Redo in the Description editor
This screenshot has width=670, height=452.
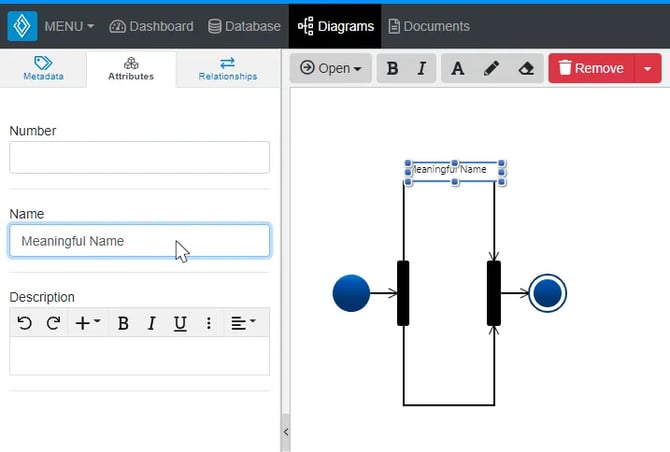coord(53,323)
